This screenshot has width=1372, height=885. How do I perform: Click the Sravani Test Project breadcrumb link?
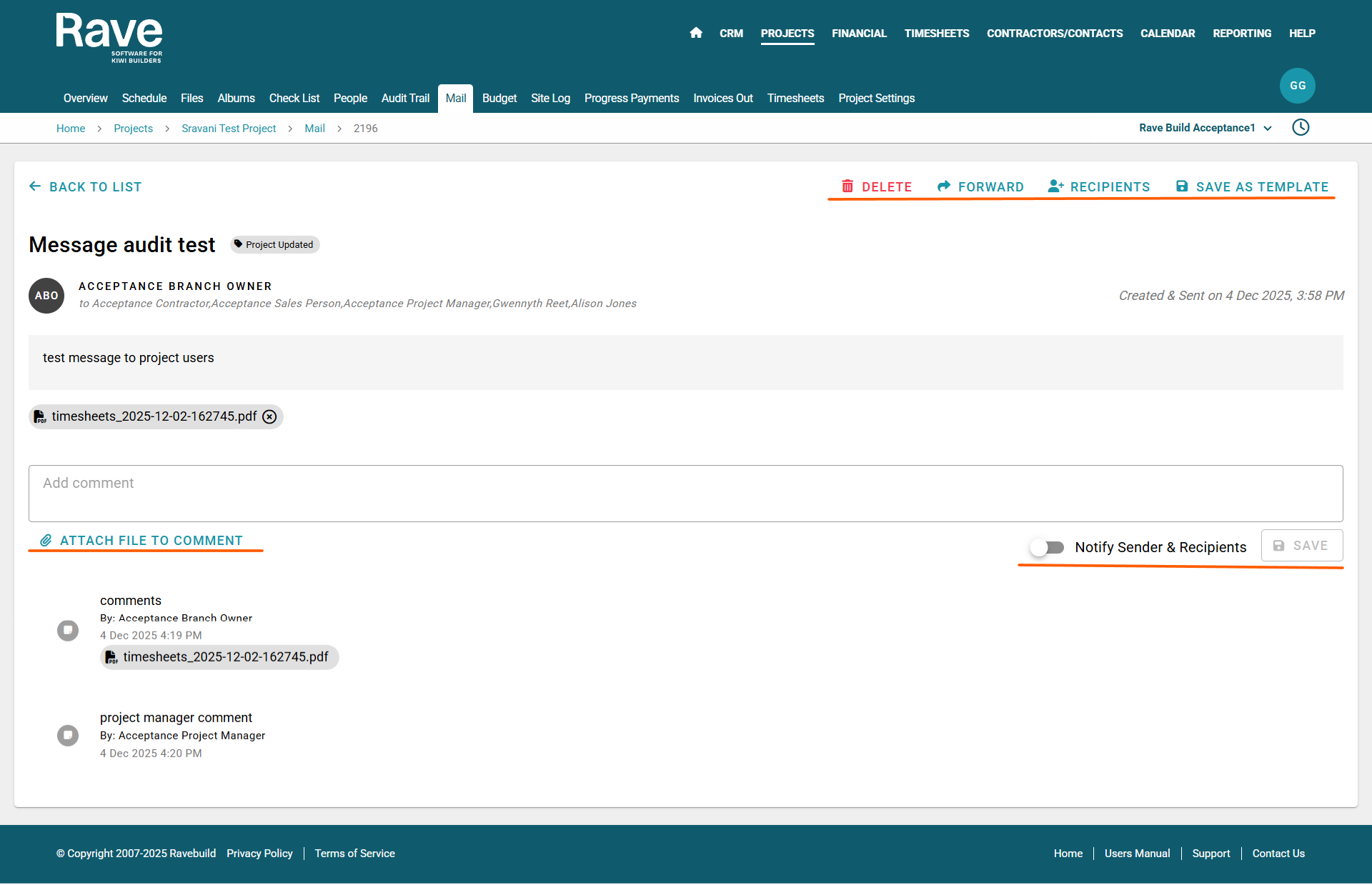(229, 129)
